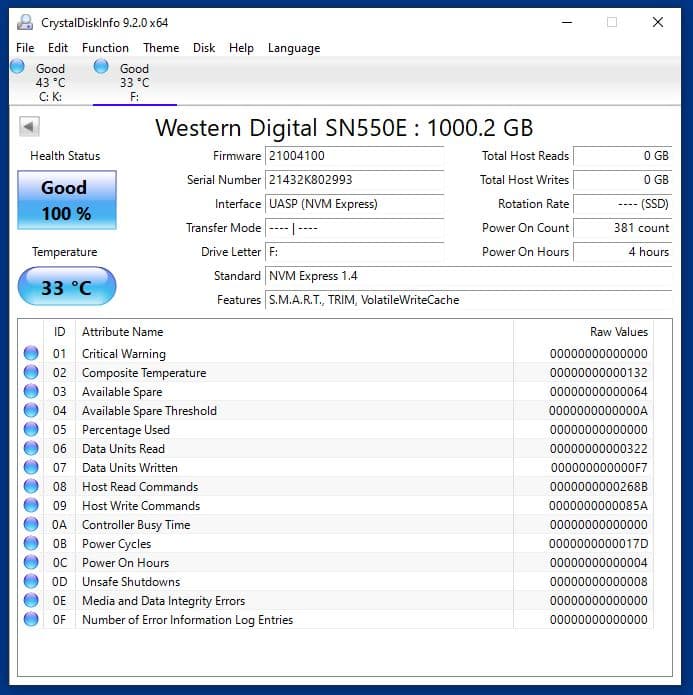Viewport: 693px width, 695px height.
Task: Click the Firmware field 21004100
Action: pyautogui.click(x=355, y=156)
